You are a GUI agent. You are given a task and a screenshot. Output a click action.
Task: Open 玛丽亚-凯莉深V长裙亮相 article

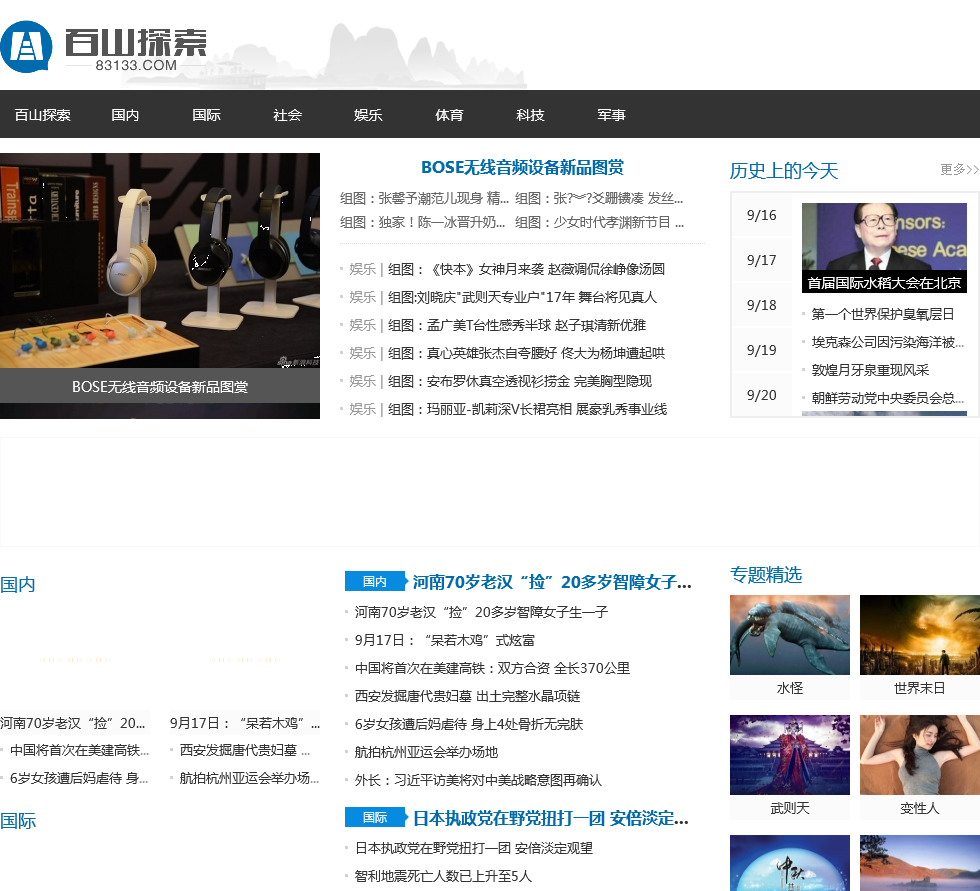[528, 409]
